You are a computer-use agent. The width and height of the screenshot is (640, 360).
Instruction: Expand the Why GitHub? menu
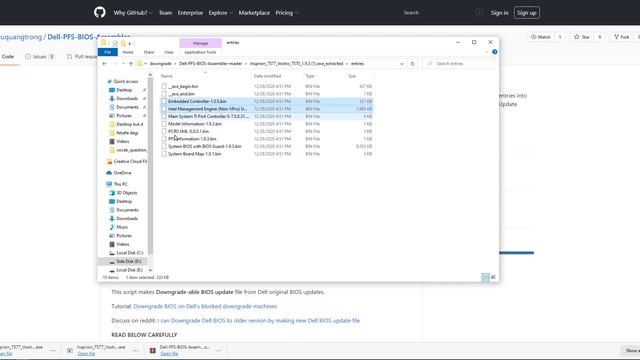[133, 13]
